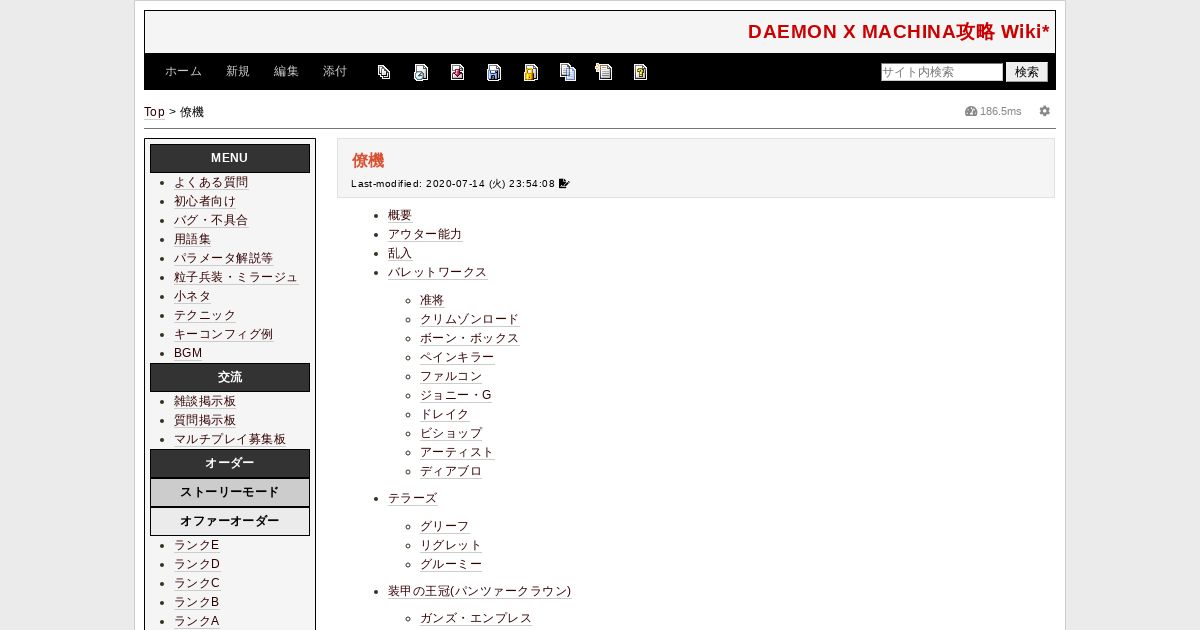The height and width of the screenshot is (630, 1200).
Task: Open the DAEMON X MACHINA攻略 Wiki* title link
Action: [899, 32]
